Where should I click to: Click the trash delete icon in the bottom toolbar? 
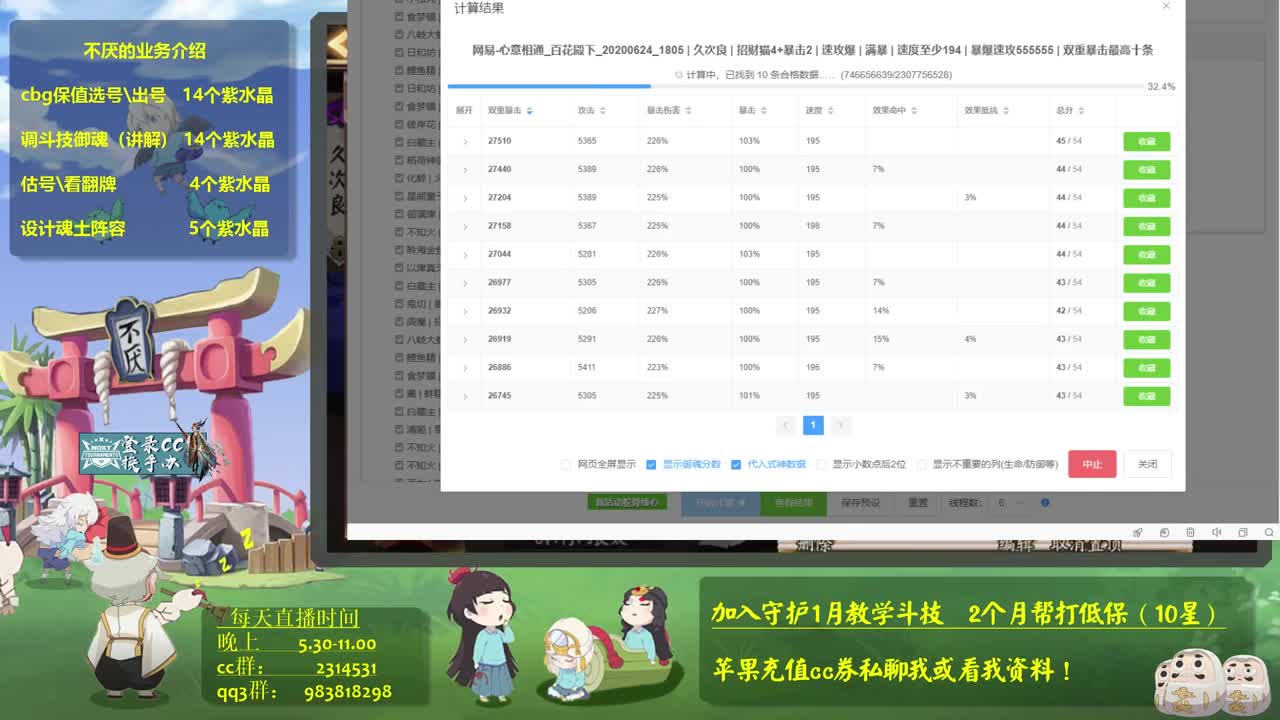1191,533
